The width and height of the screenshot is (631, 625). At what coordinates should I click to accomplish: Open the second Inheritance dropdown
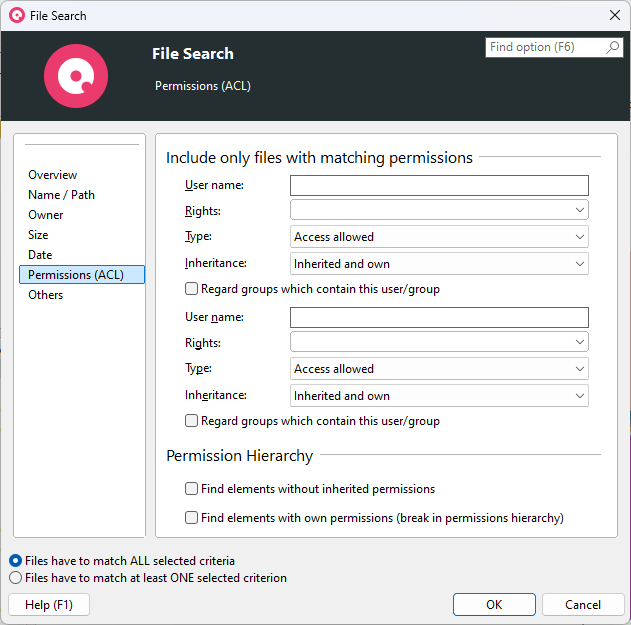pyautogui.click(x=438, y=396)
